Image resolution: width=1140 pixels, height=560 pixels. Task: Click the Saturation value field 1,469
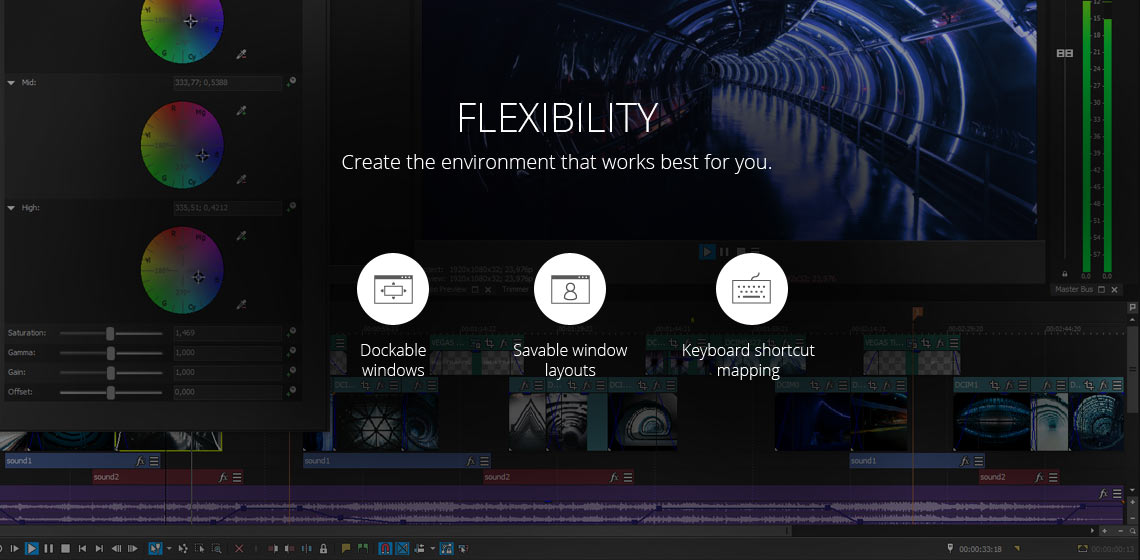(x=227, y=333)
